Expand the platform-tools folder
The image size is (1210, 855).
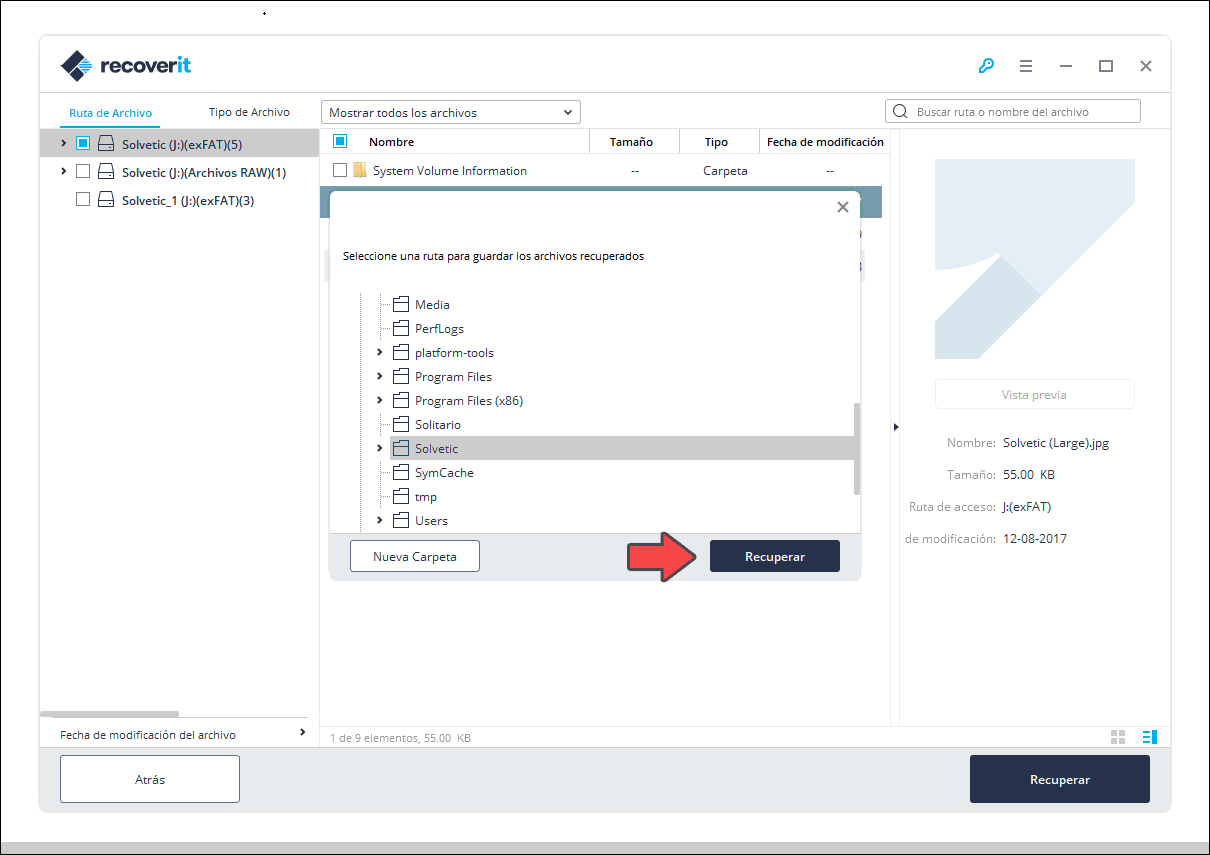(380, 352)
